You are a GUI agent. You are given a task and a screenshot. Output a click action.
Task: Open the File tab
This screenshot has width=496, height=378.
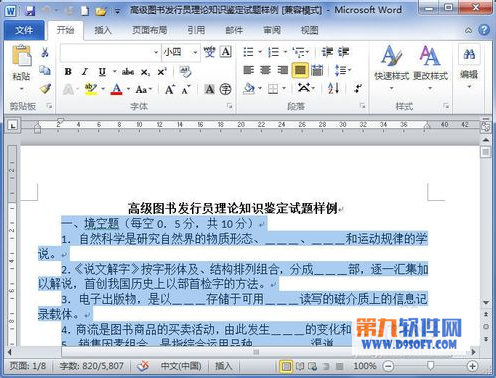click(x=24, y=30)
